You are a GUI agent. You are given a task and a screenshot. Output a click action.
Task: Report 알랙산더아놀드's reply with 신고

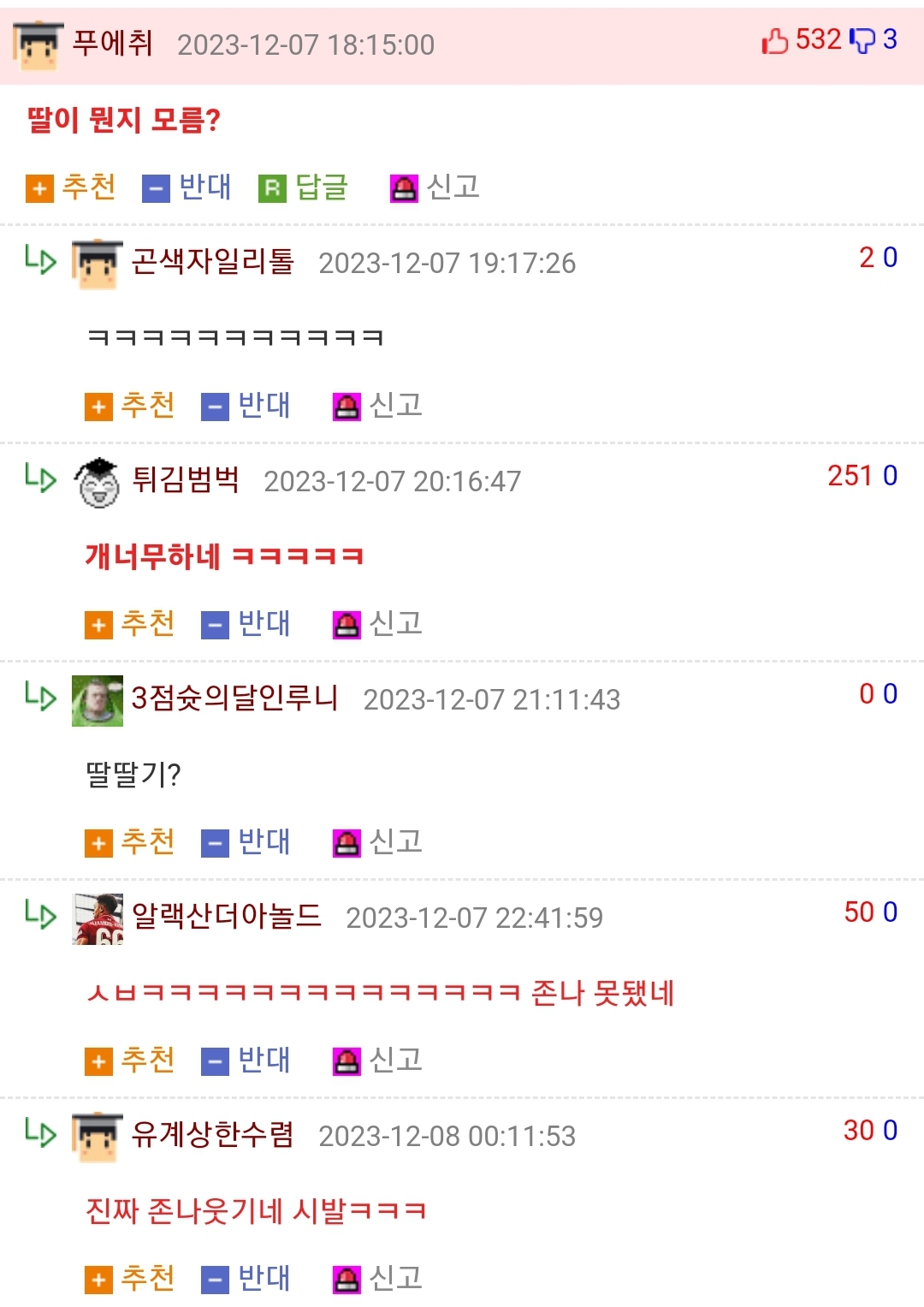coord(377,1060)
